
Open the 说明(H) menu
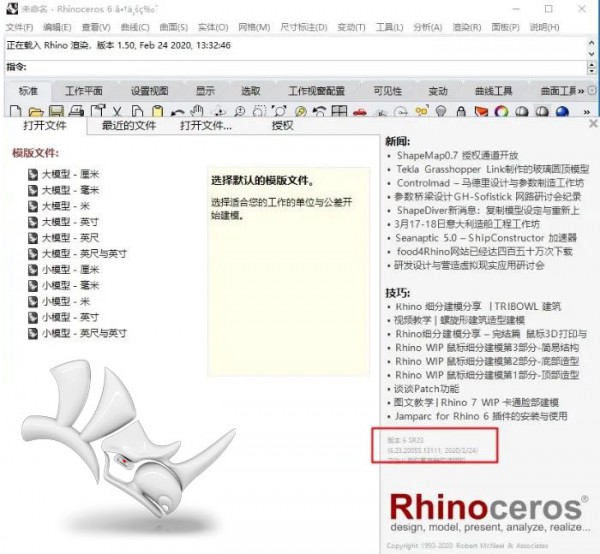[x=544, y=28]
